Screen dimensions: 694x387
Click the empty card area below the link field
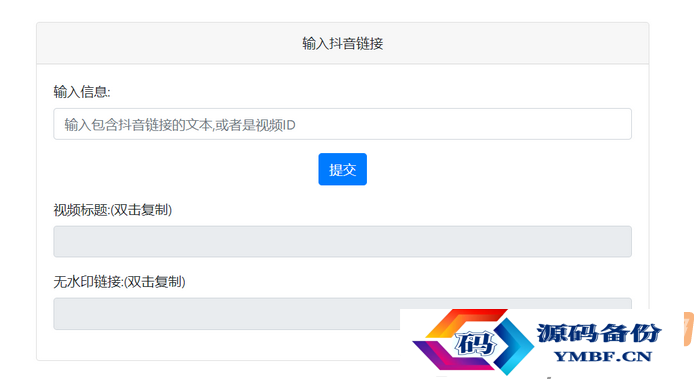pos(221,344)
